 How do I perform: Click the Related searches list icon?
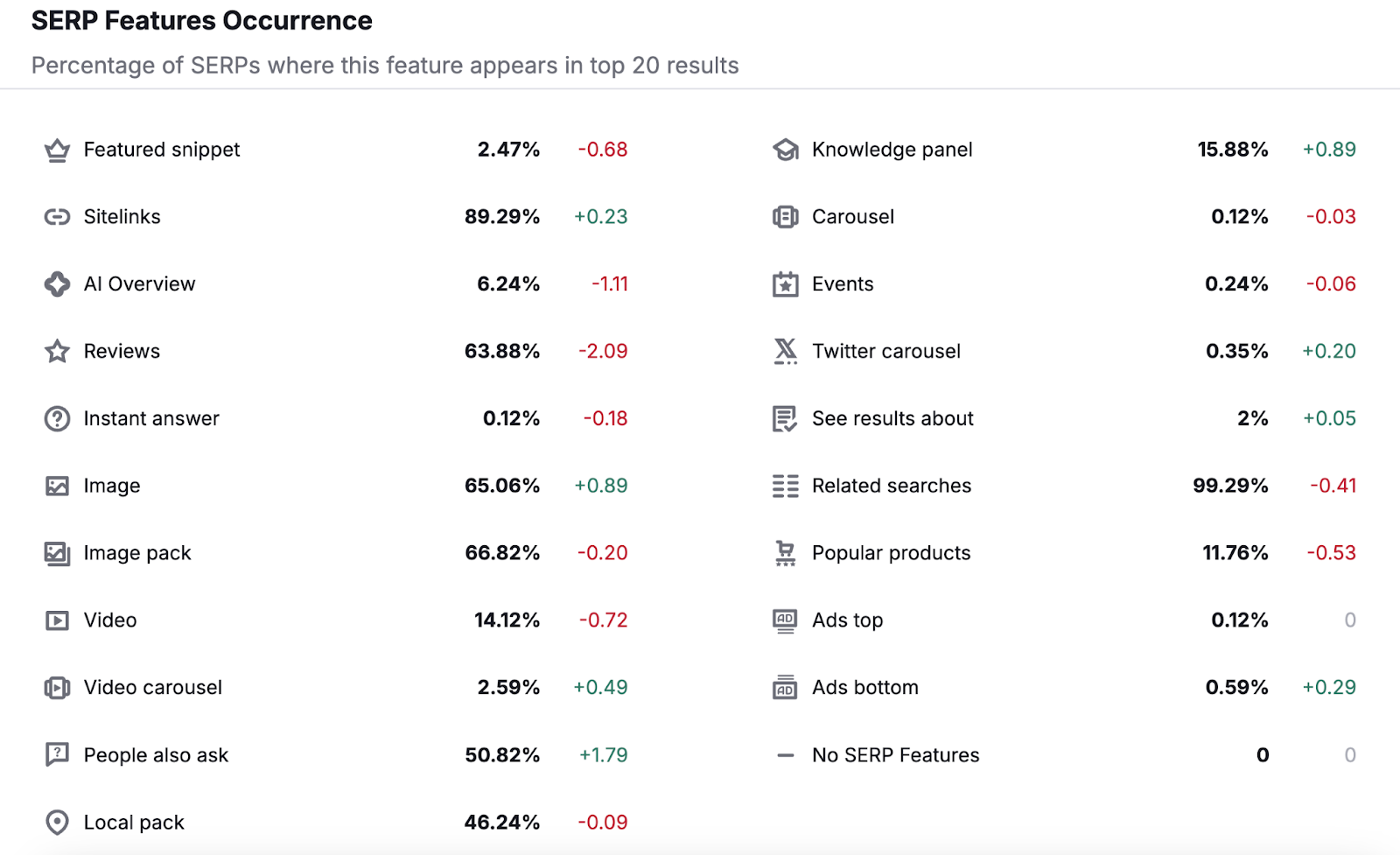pos(785,486)
